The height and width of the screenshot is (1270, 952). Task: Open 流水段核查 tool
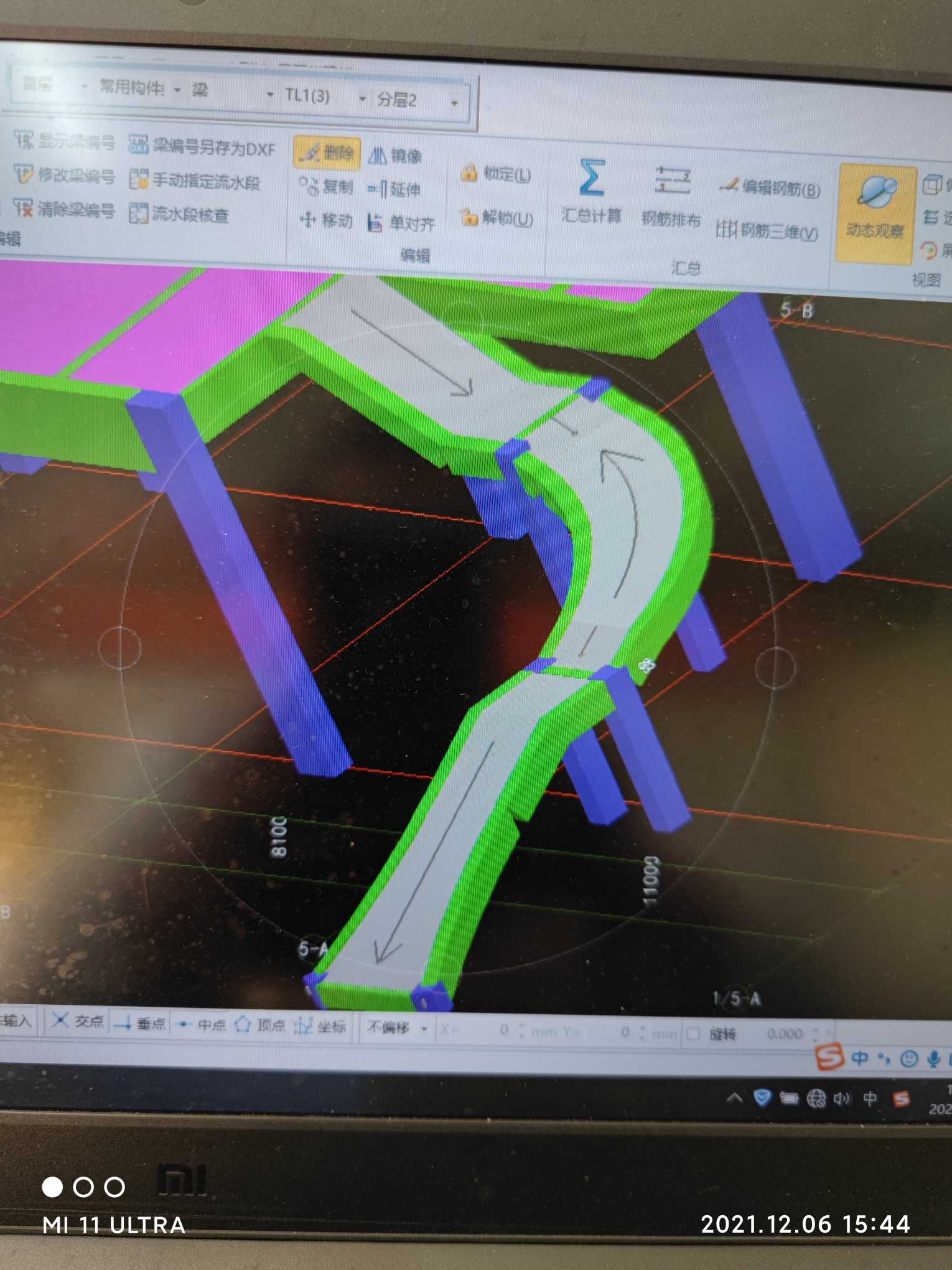[x=179, y=214]
